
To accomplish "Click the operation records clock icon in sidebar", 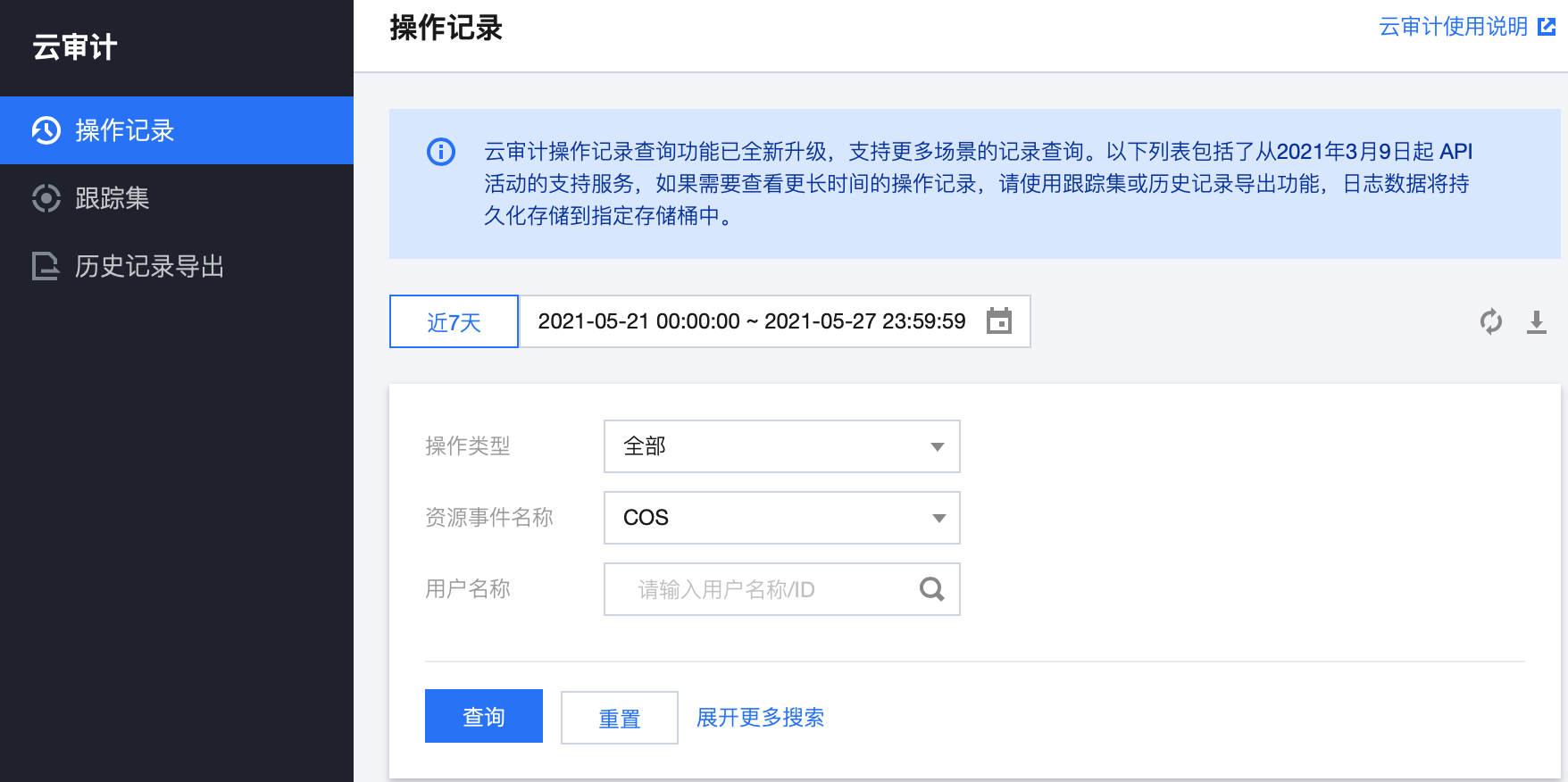I will (x=46, y=130).
